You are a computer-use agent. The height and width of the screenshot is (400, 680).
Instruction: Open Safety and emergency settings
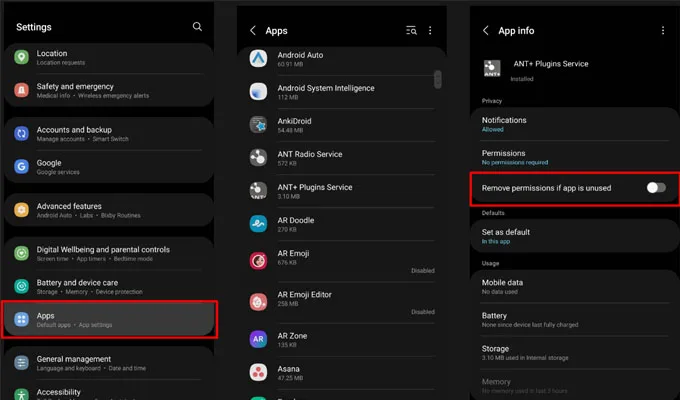(x=109, y=90)
